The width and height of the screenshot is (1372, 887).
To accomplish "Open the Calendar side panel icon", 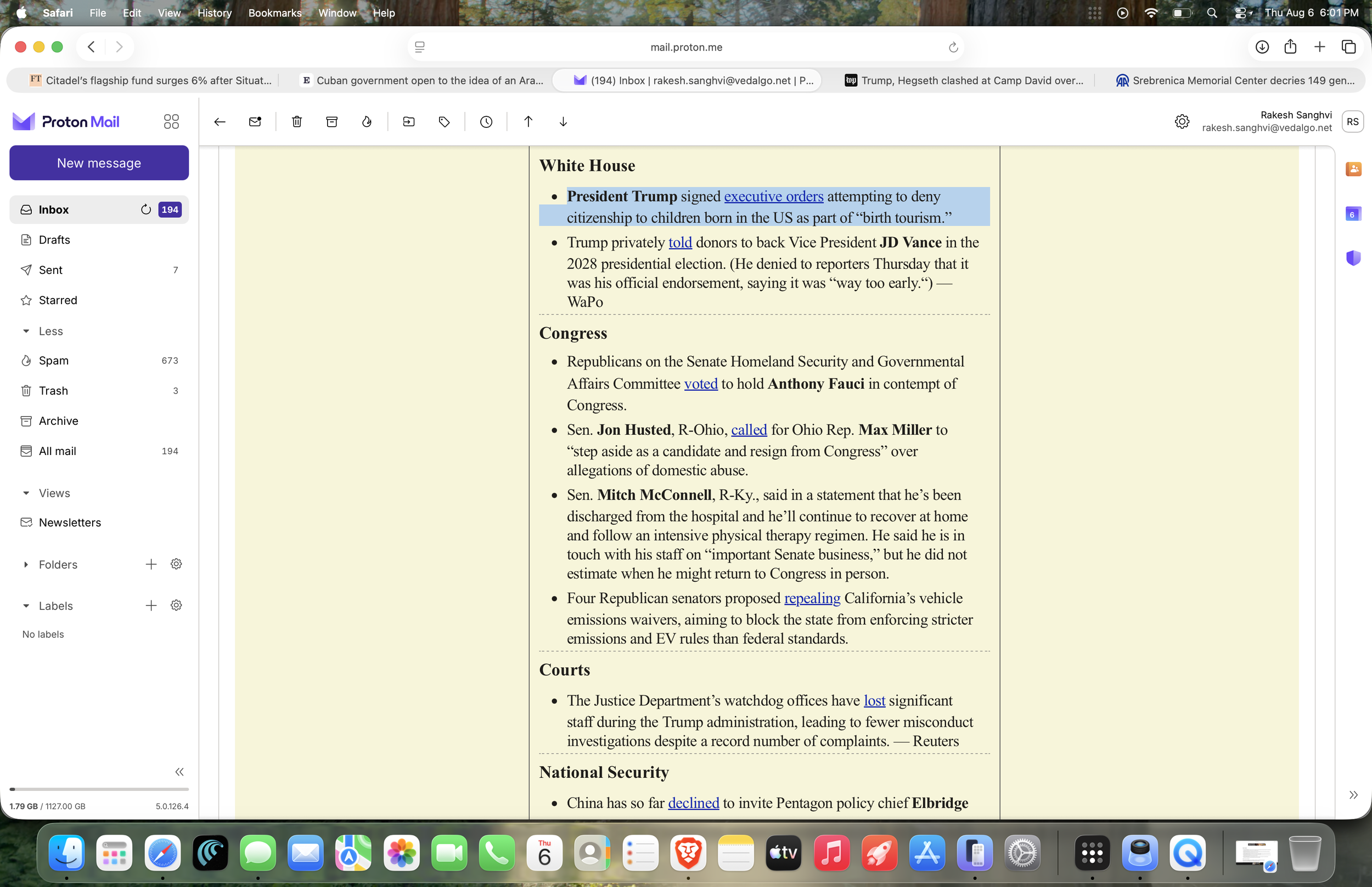I will point(1353,214).
